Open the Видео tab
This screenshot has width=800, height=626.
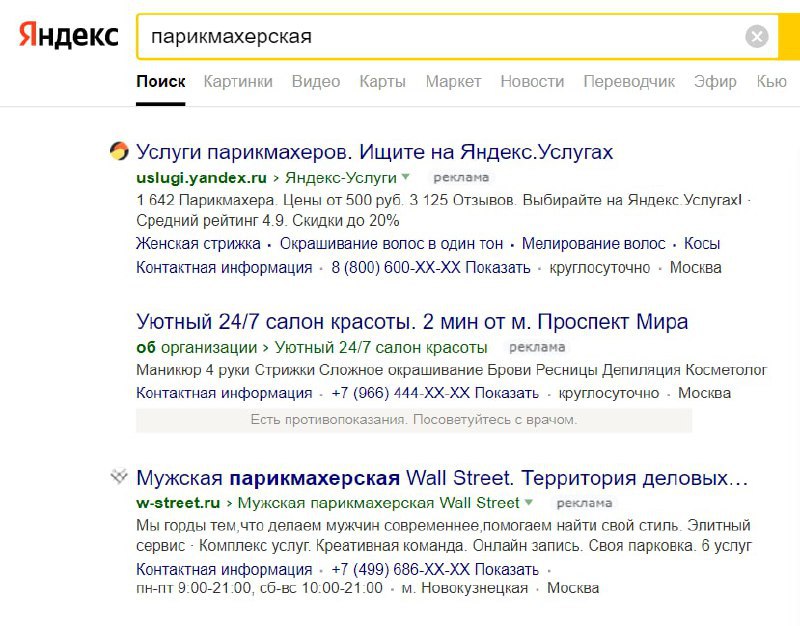pos(316,82)
